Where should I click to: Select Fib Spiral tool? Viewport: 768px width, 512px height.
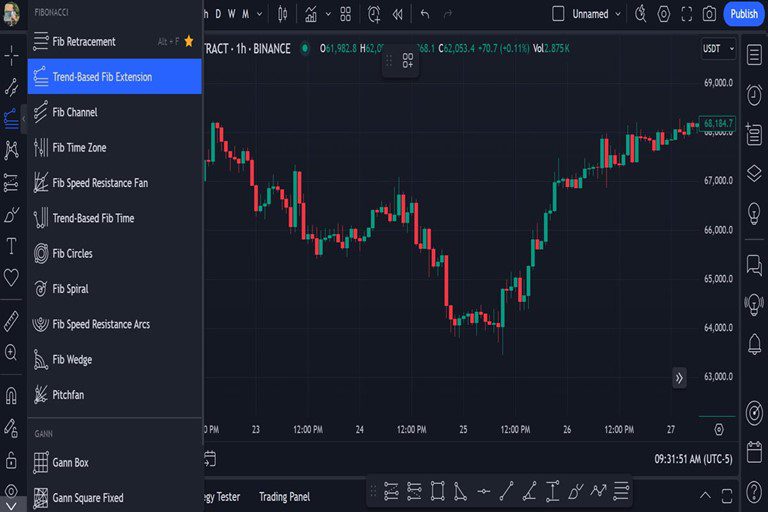pyautogui.click(x=114, y=289)
